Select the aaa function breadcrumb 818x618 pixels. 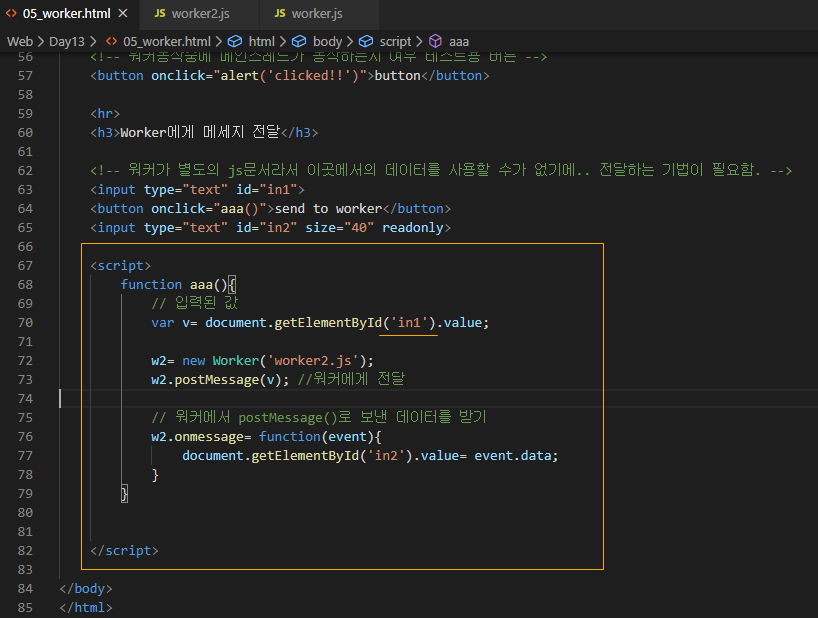459,42
